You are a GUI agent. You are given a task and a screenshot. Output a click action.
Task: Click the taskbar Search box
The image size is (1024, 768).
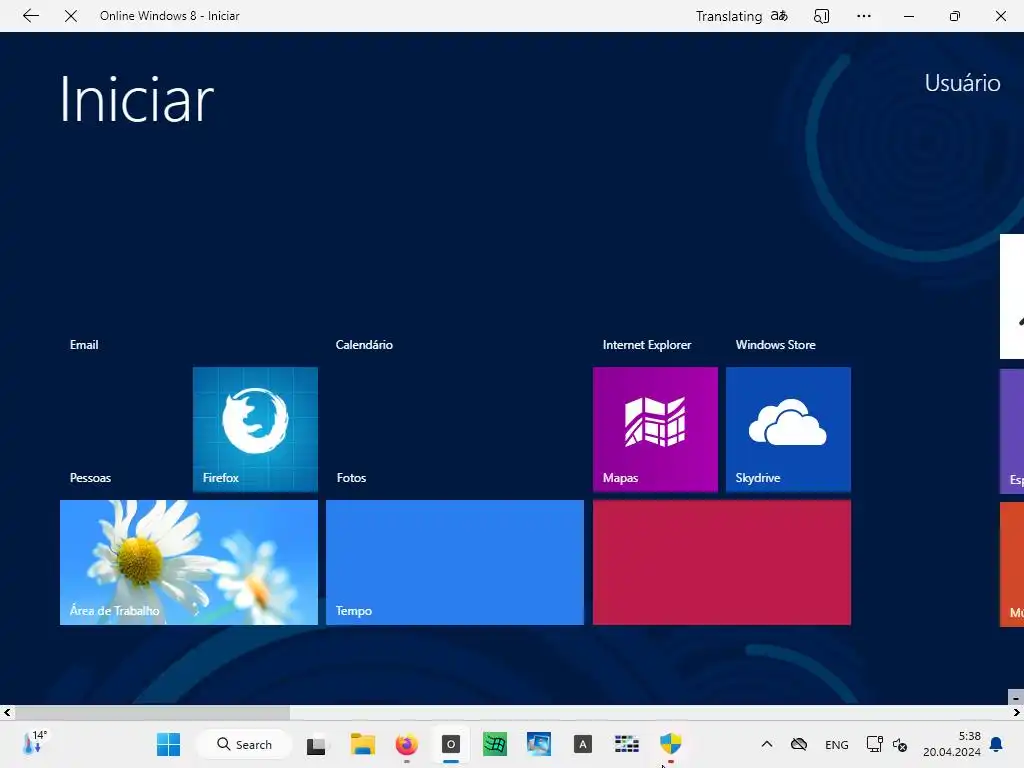point(244,744)
